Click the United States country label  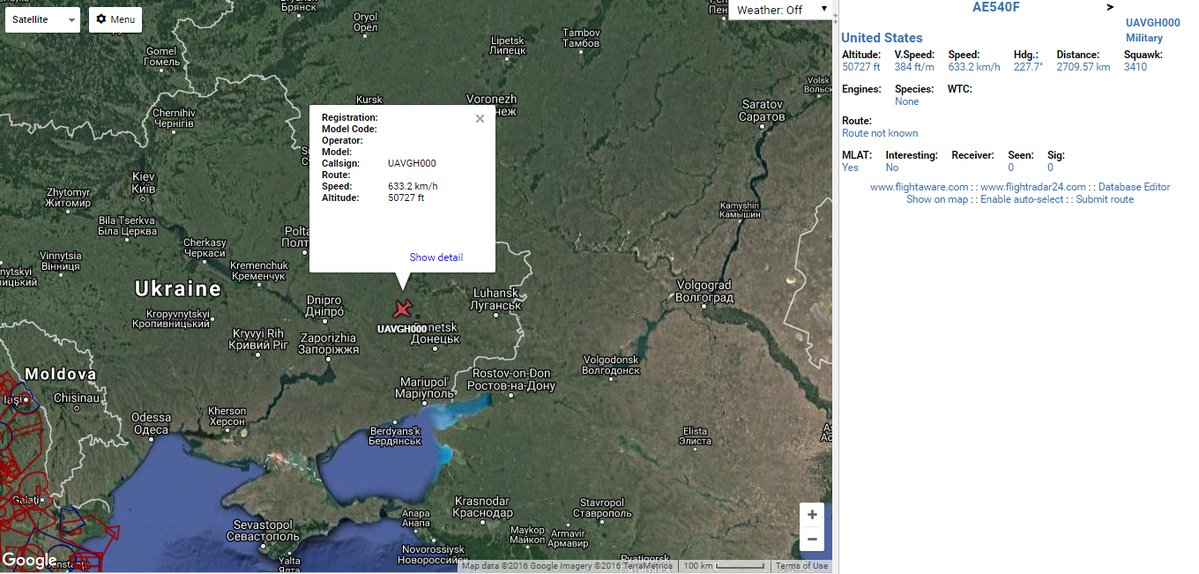click(x=882, y=37)
